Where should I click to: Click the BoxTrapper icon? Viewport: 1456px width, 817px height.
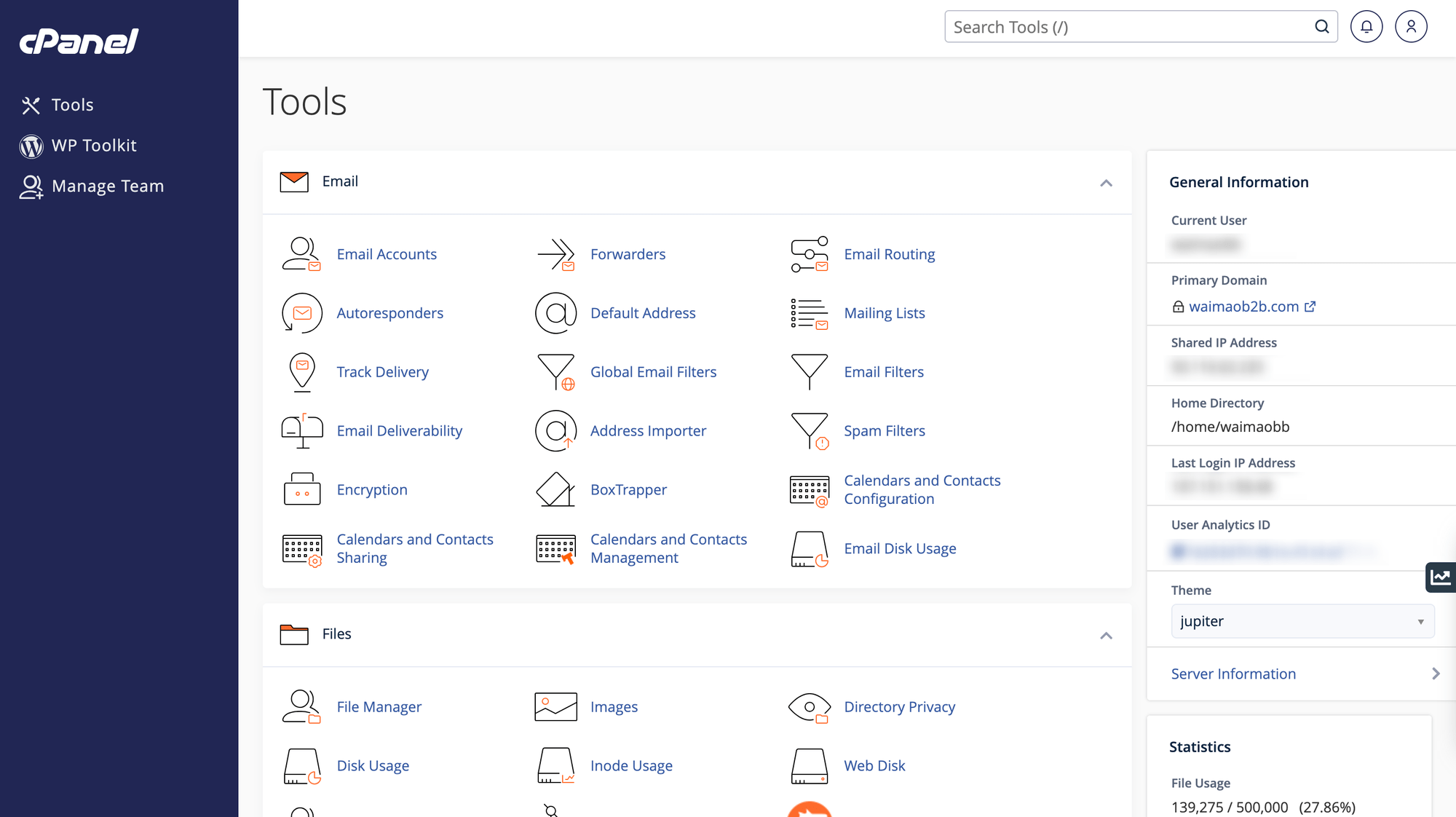tap(556, 490)
